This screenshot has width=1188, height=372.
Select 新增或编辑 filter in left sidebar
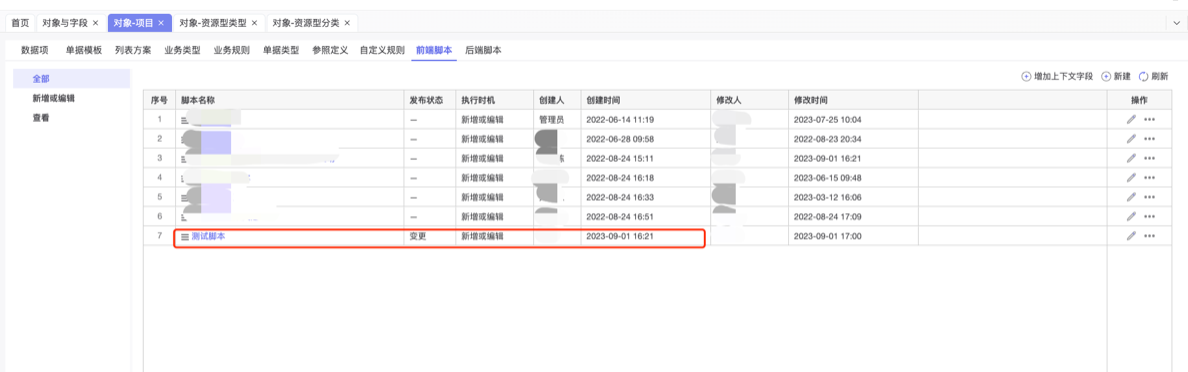(x=53, y=98)
